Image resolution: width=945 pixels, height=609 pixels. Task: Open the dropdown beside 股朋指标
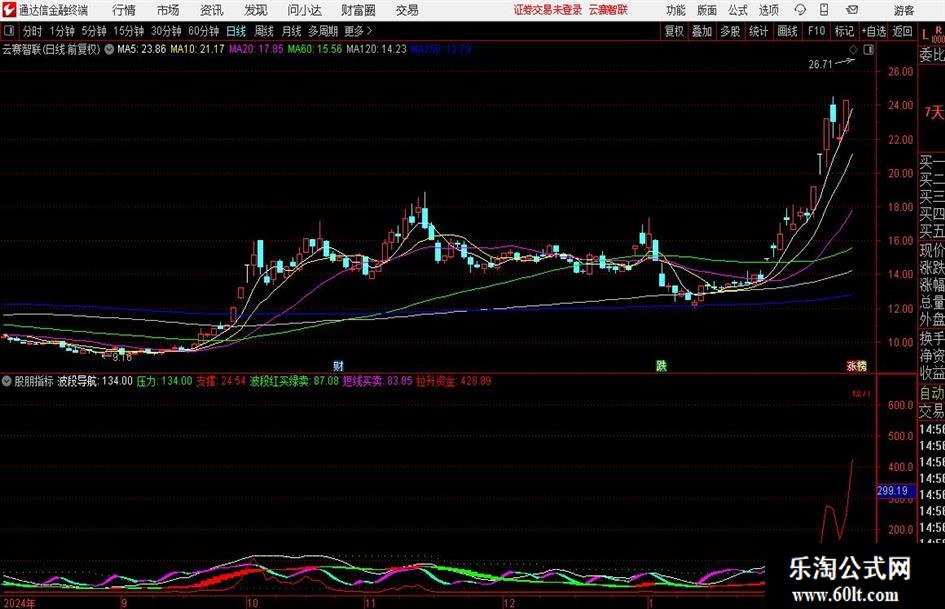tap(7, 381)
